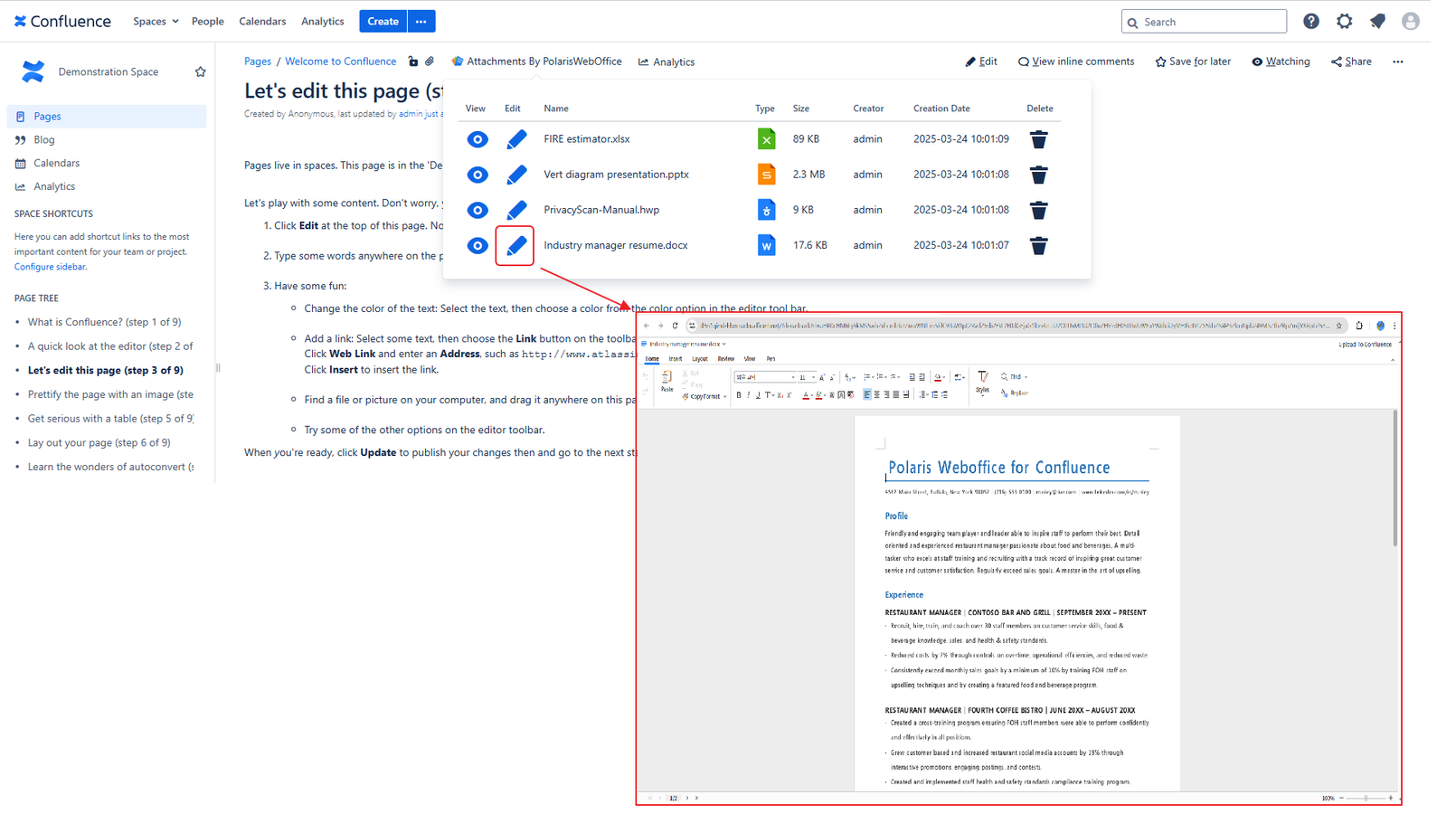Image resolution: width=1456 pixels, height=814 pixels.
Task: Open Attachments By PolarisWebOffice
Action: point(537,62)
